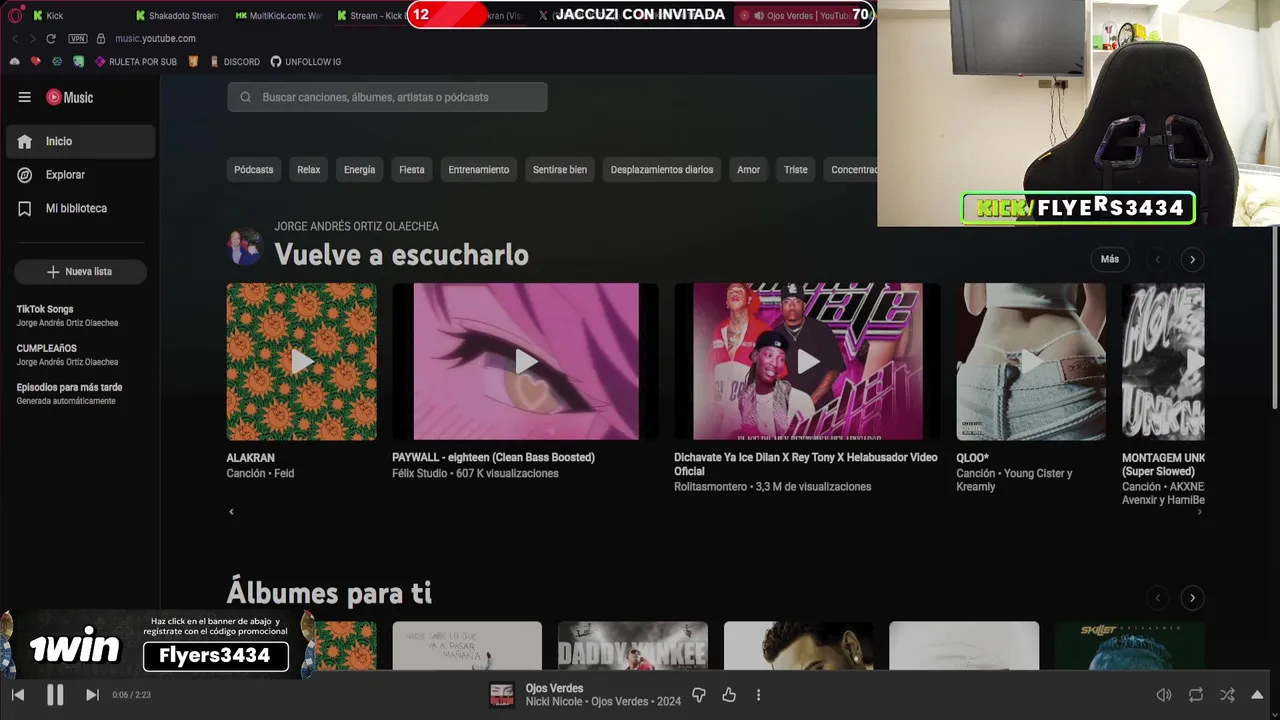The height and width of the screenshot is (720, 1280).
Task: Skip to the previous track
Action: click(18, 695)
